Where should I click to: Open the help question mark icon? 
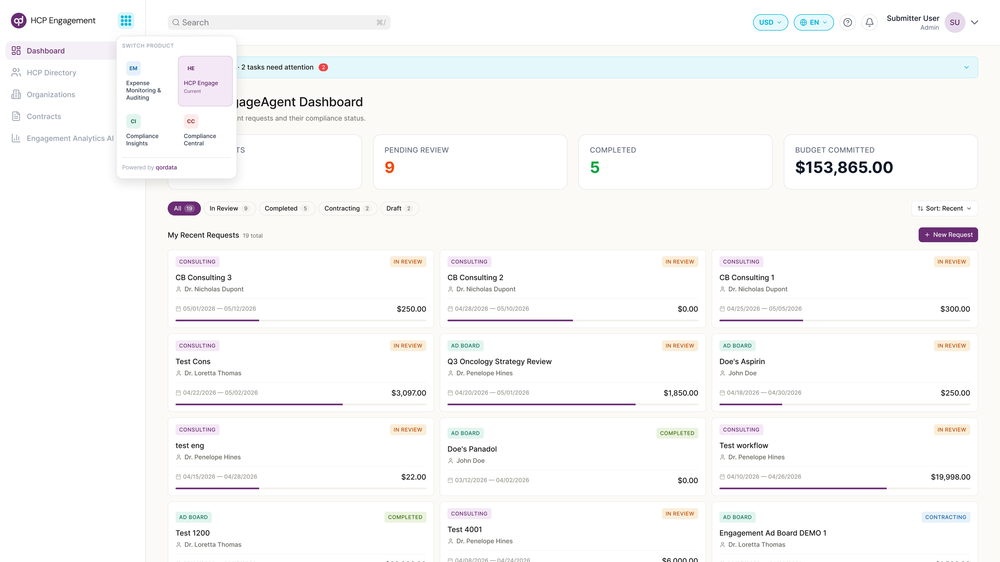pos(848,22)
